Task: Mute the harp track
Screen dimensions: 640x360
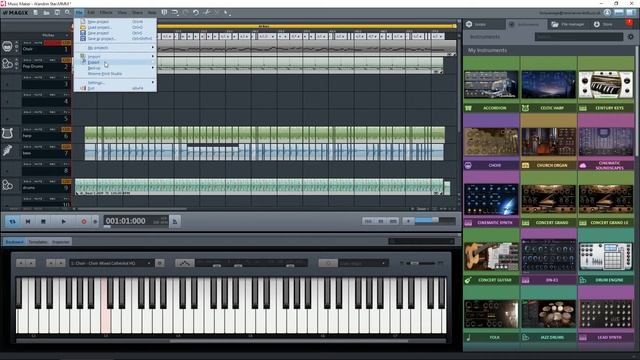Action: click(38, 129)
